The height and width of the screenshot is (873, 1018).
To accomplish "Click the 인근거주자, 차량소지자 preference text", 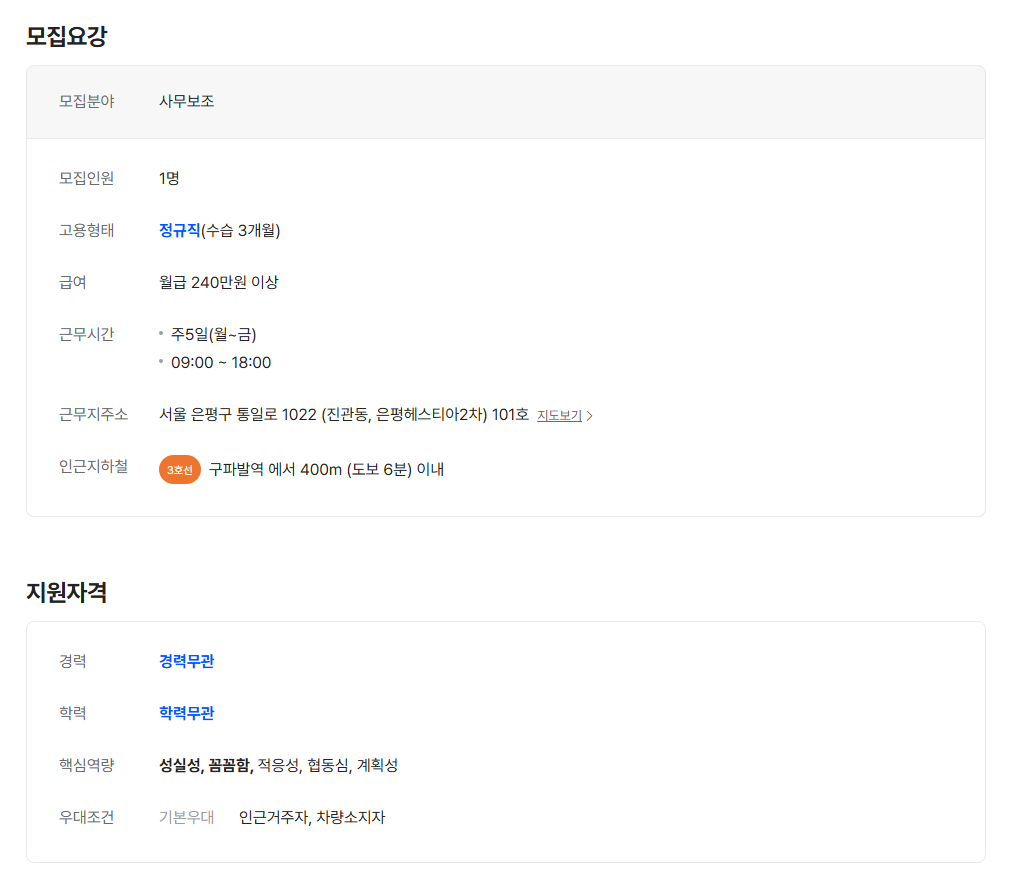I will click(x=311, y=817).
